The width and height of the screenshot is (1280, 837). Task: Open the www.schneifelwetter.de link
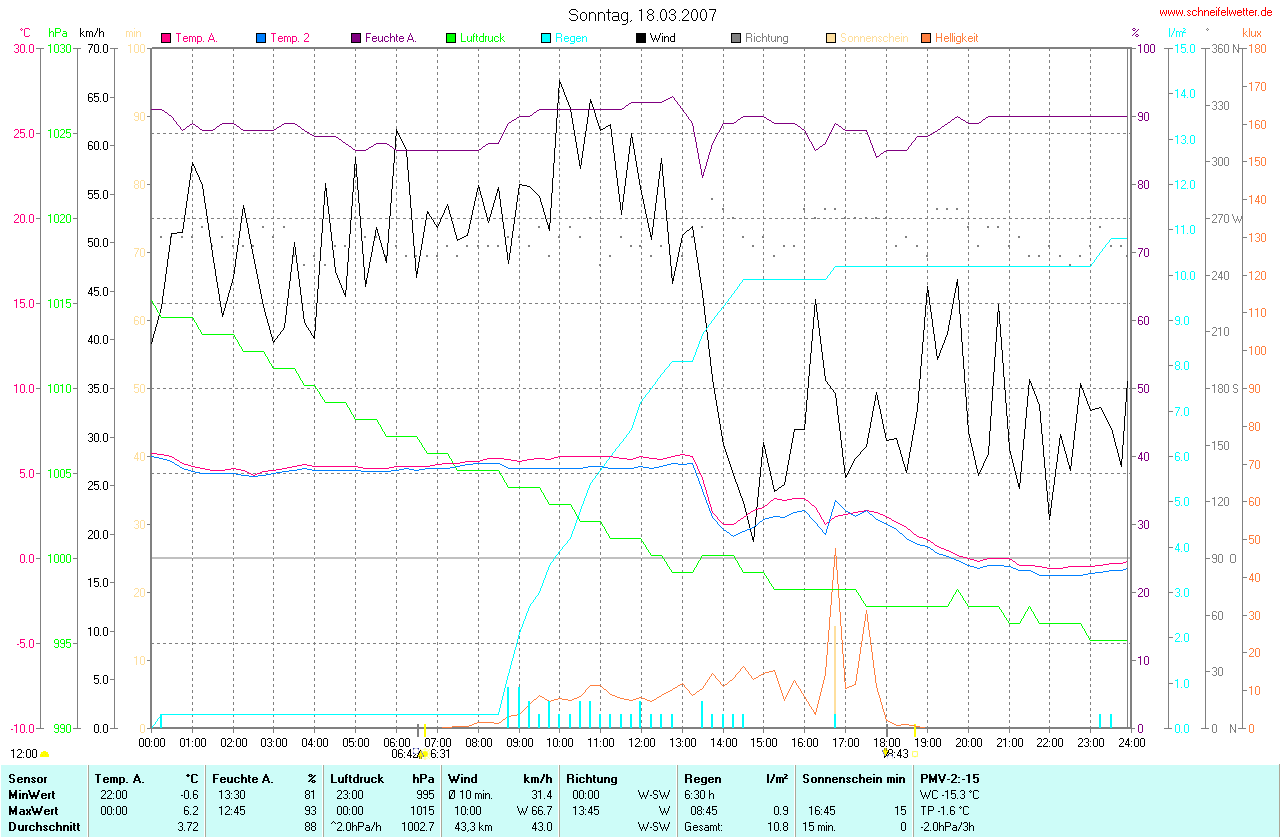(1216, 12)
